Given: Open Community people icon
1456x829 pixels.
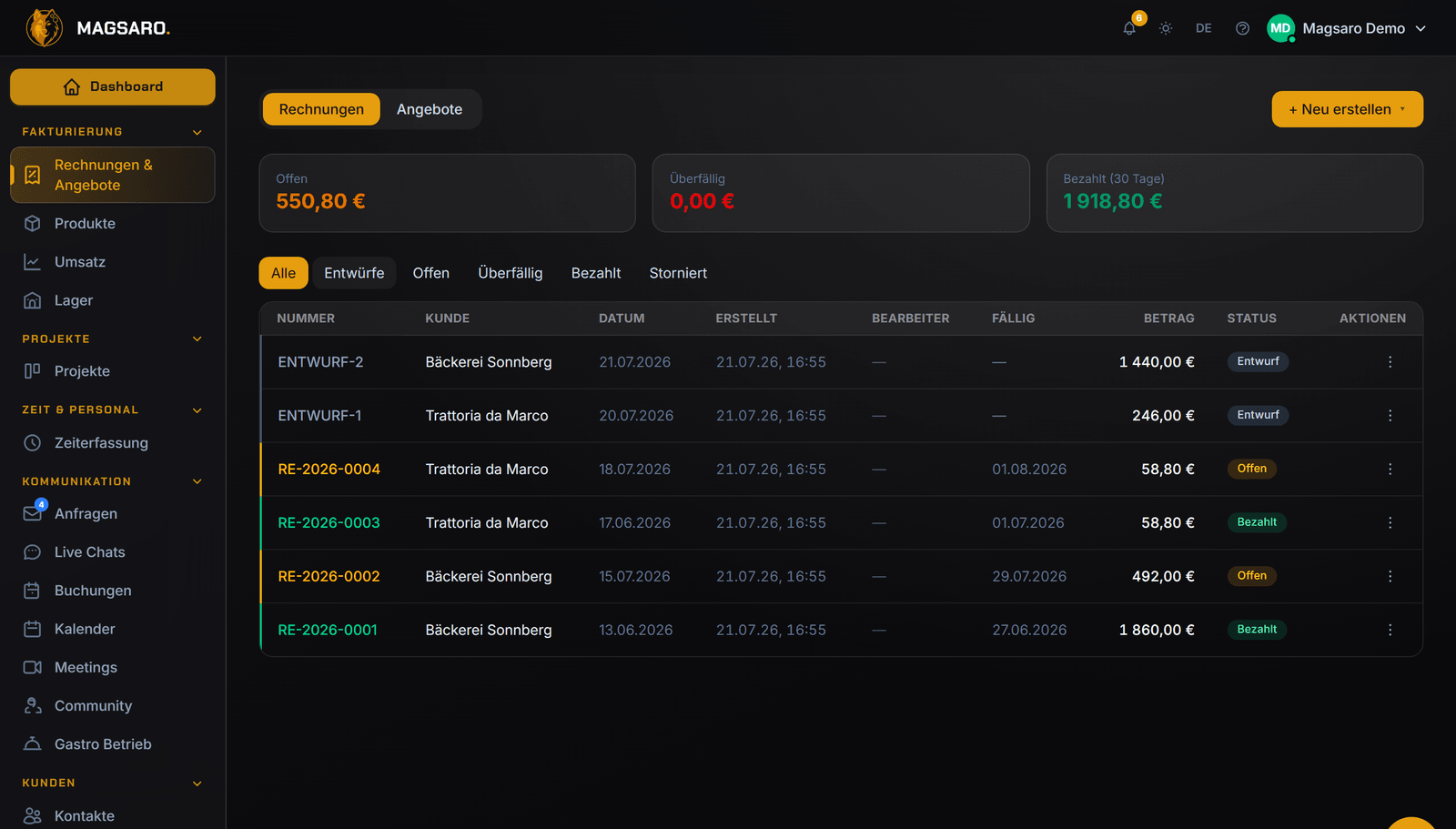Looking at the screenshot, I should pos(33,706).
